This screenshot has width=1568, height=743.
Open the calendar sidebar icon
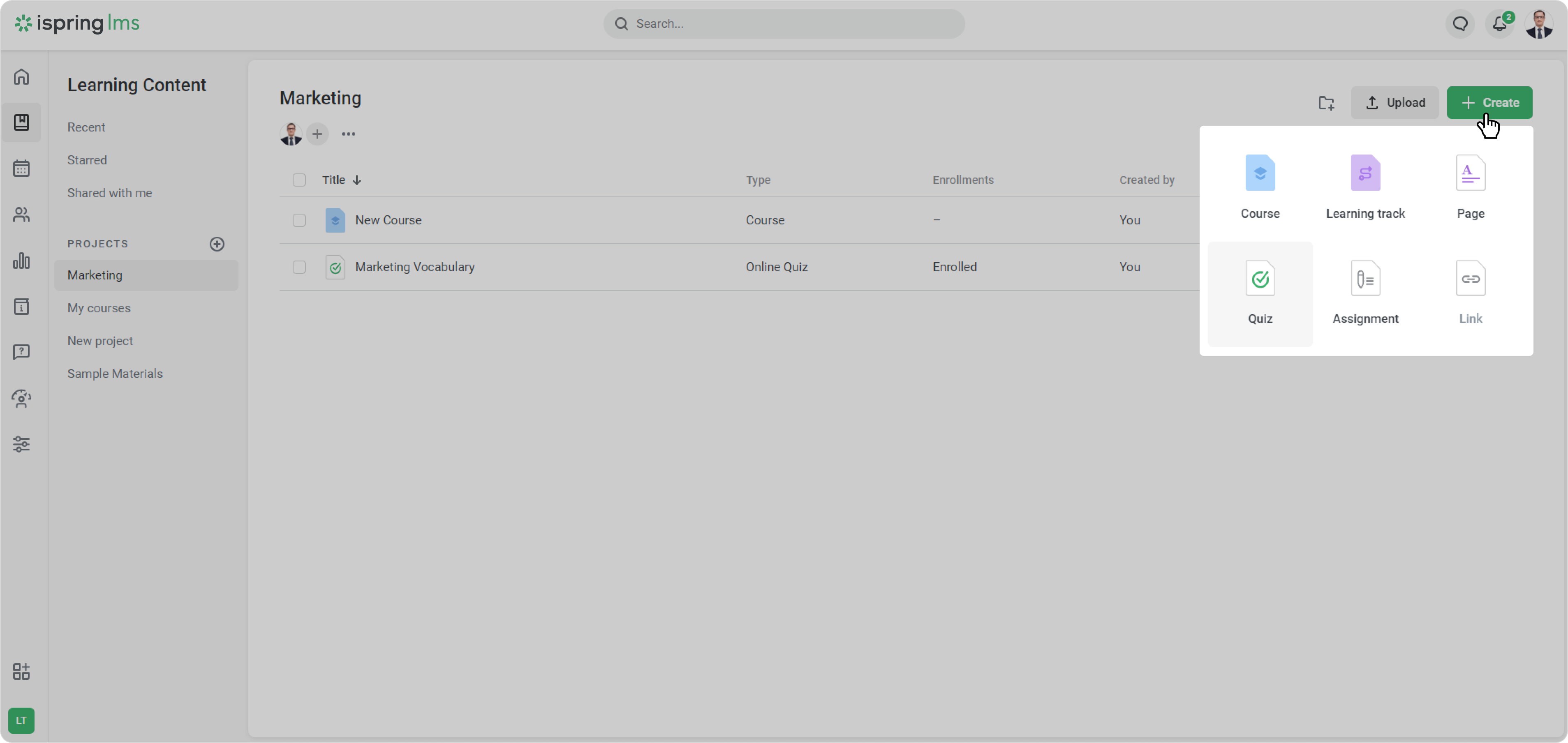[21, 168]
